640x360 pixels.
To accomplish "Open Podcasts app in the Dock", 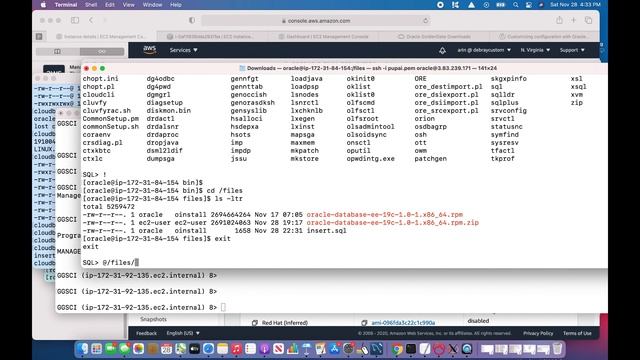I will tap(264, 349).
